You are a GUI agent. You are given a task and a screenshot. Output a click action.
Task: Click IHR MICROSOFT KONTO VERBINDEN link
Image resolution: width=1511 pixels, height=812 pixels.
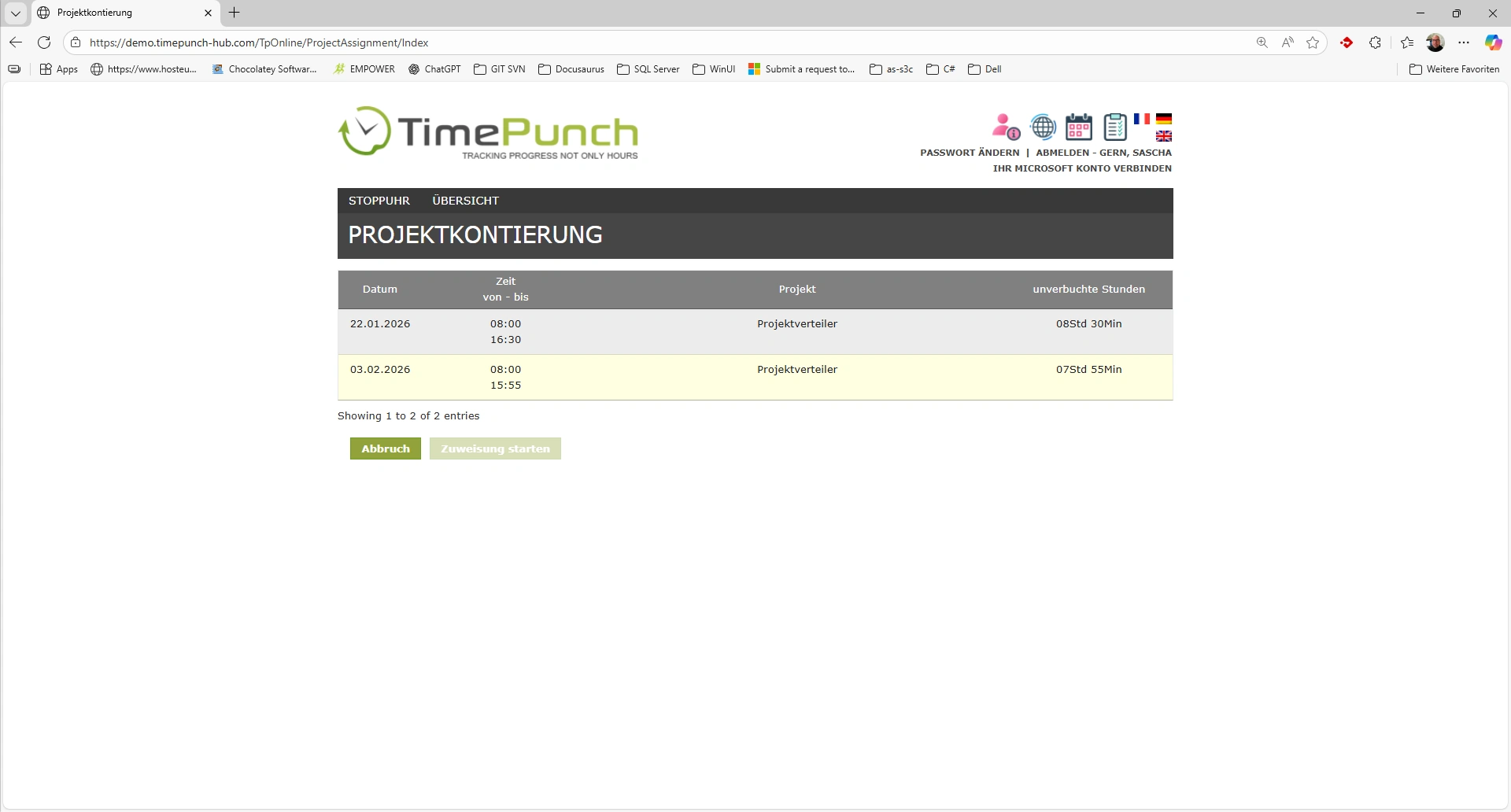pos(1082,168)
